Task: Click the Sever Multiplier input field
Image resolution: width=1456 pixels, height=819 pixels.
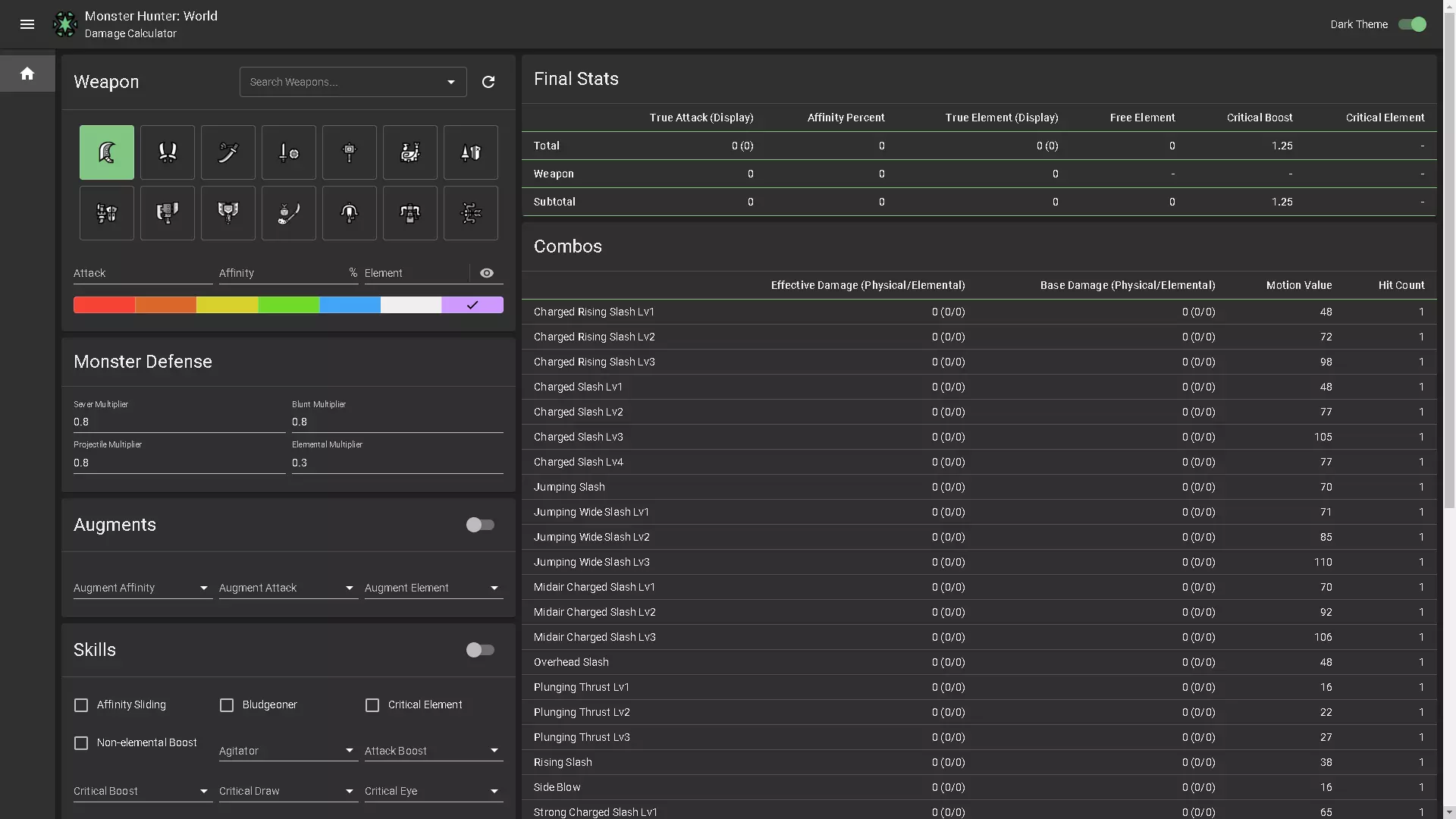Action: pyautogui.click(x=178, y=422)
